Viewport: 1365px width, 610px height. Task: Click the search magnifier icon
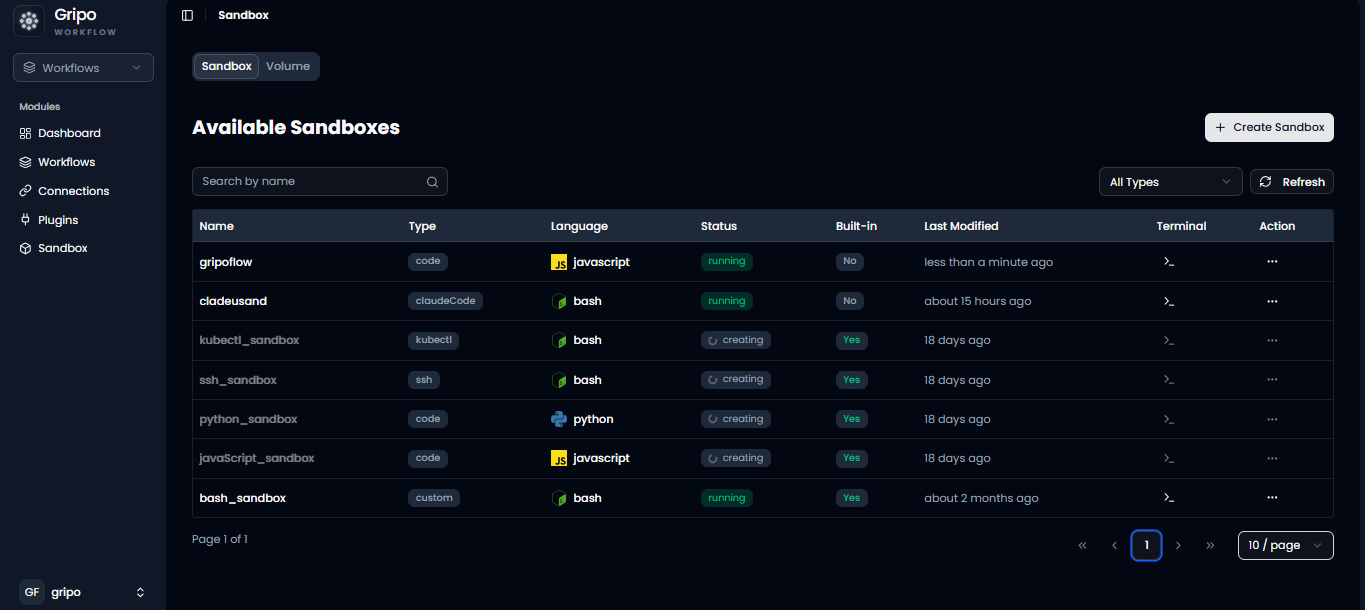coord(432,182)
